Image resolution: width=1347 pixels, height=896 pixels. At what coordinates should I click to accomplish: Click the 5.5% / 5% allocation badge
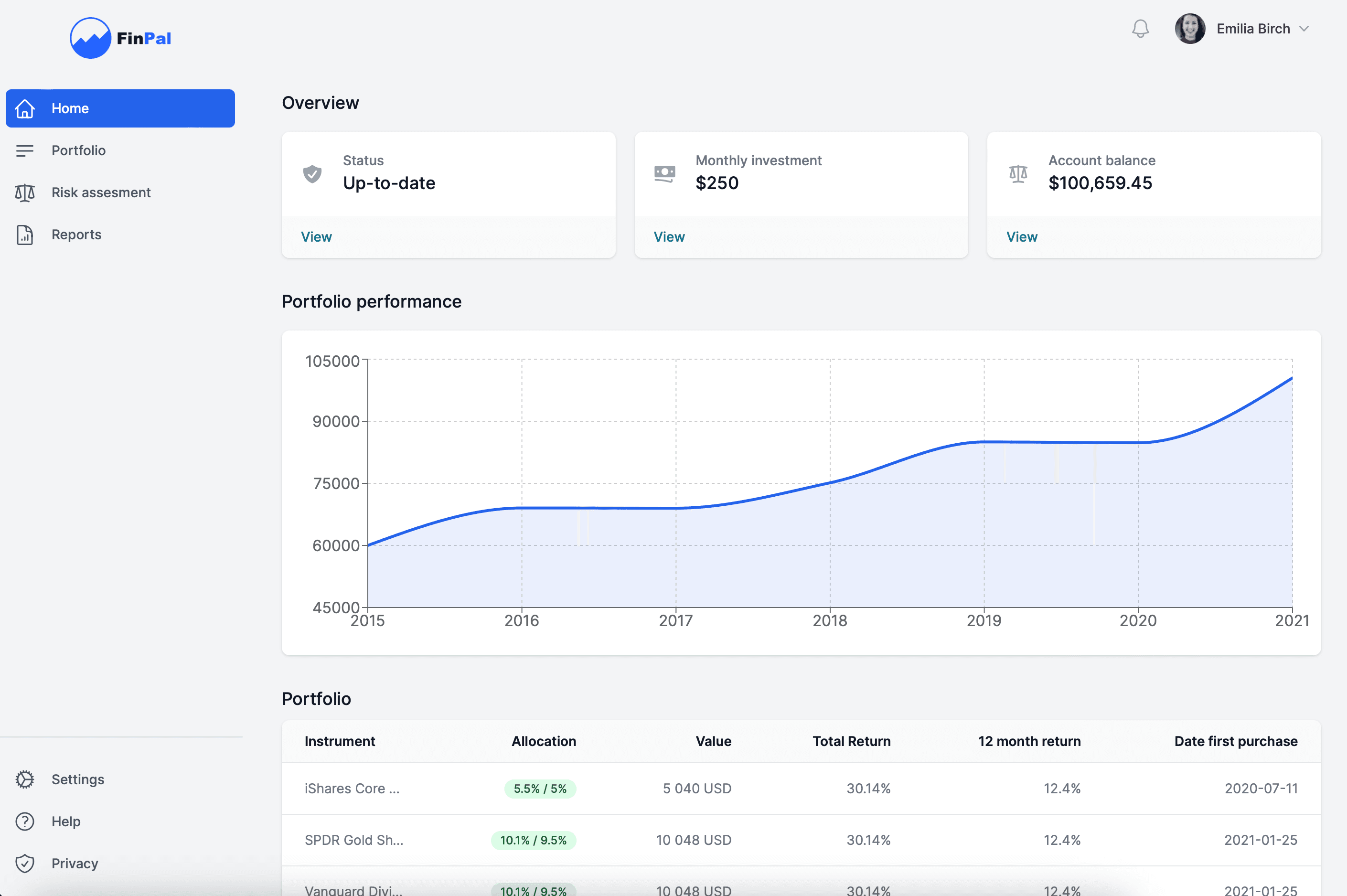click(539, 789)
